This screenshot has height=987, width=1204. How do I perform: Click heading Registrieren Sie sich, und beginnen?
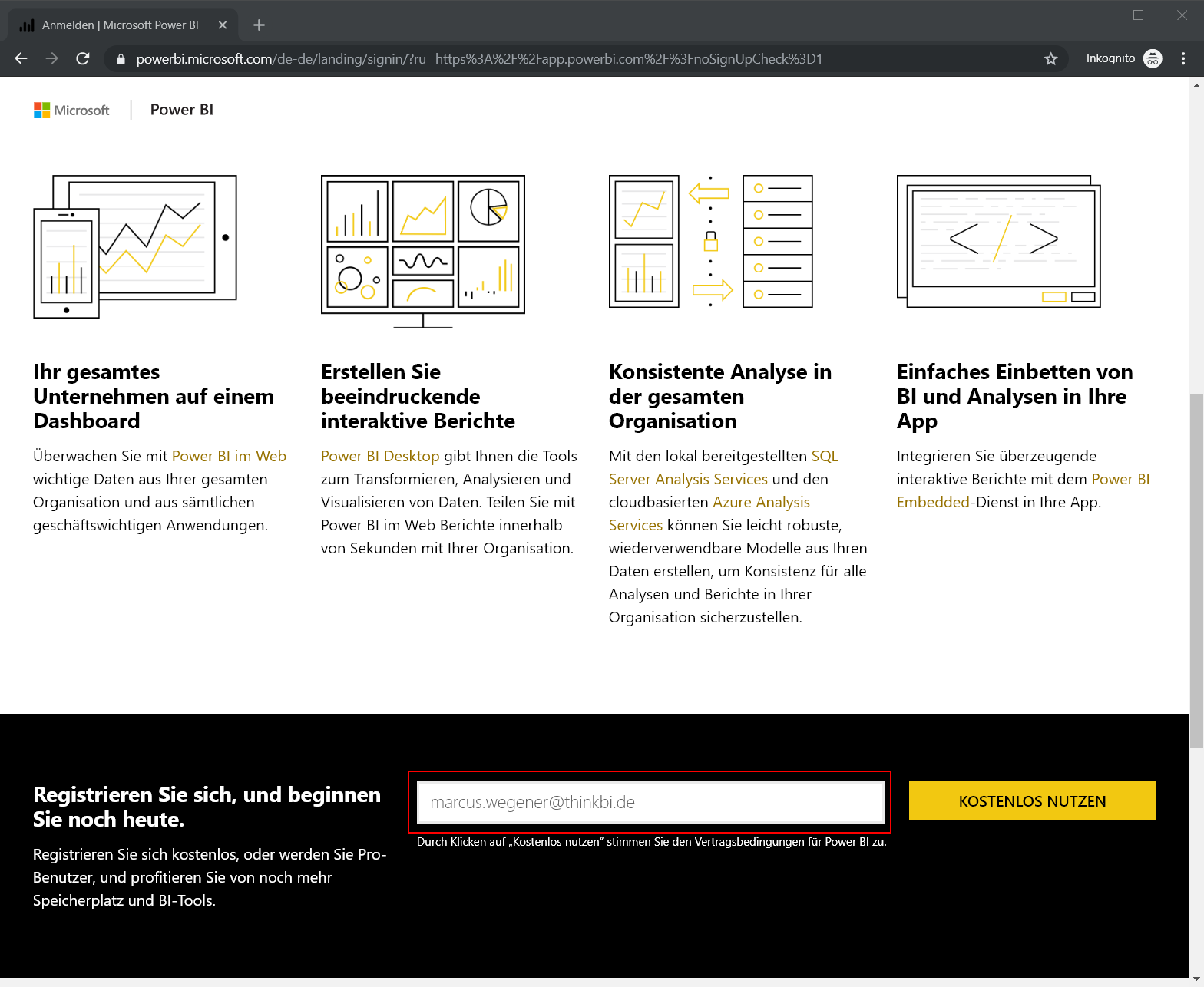[207, 807]
